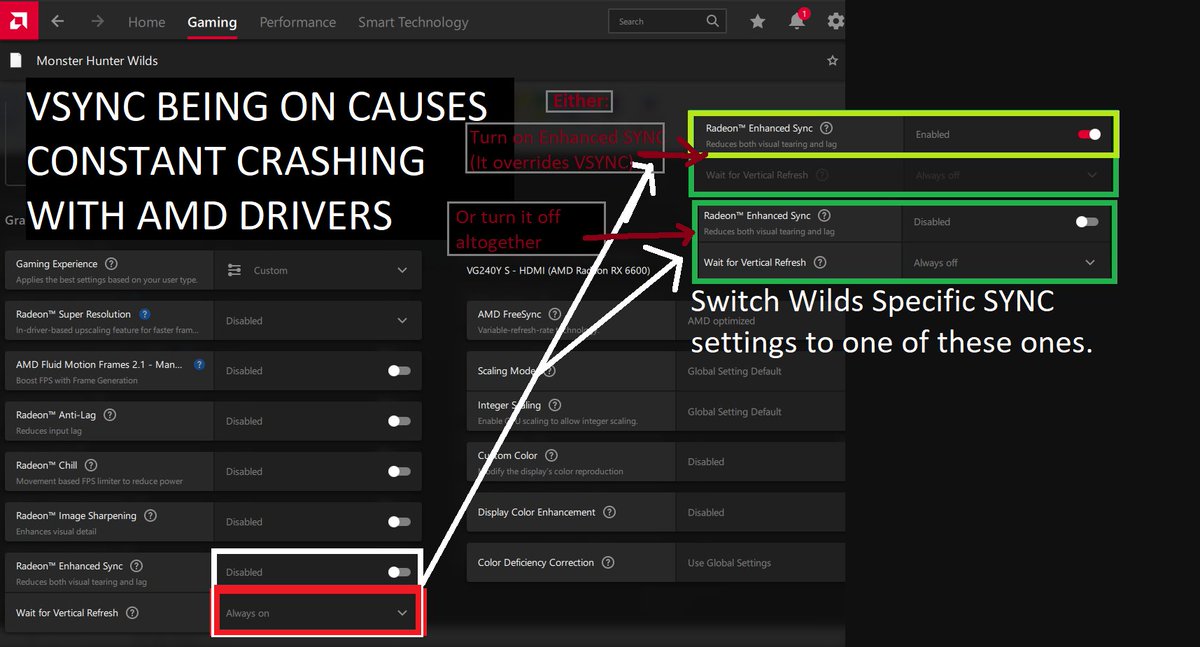Switch to the Home tab
The width and height of the screenshot is (1200, 647).
[x=146, y=22]
